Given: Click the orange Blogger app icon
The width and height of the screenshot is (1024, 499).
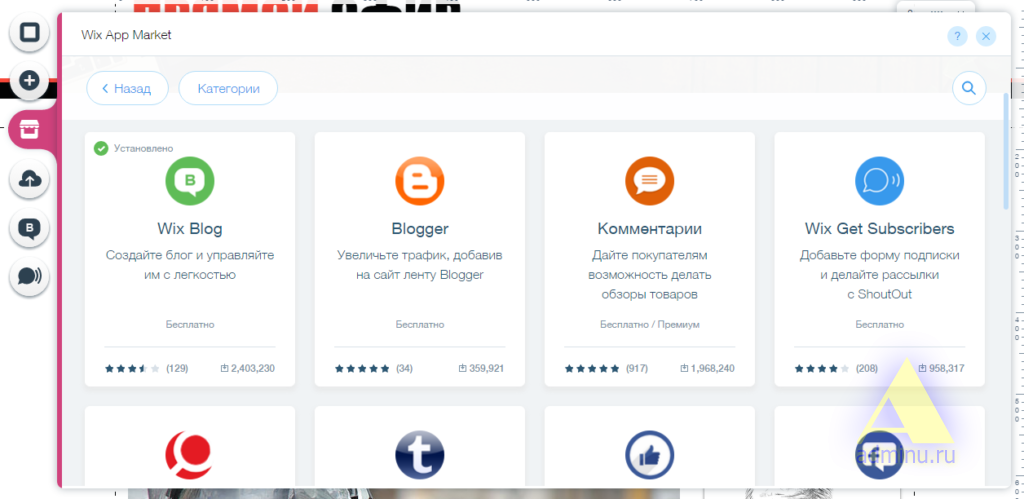Looking at the screenshot, I should click(419, 181).
